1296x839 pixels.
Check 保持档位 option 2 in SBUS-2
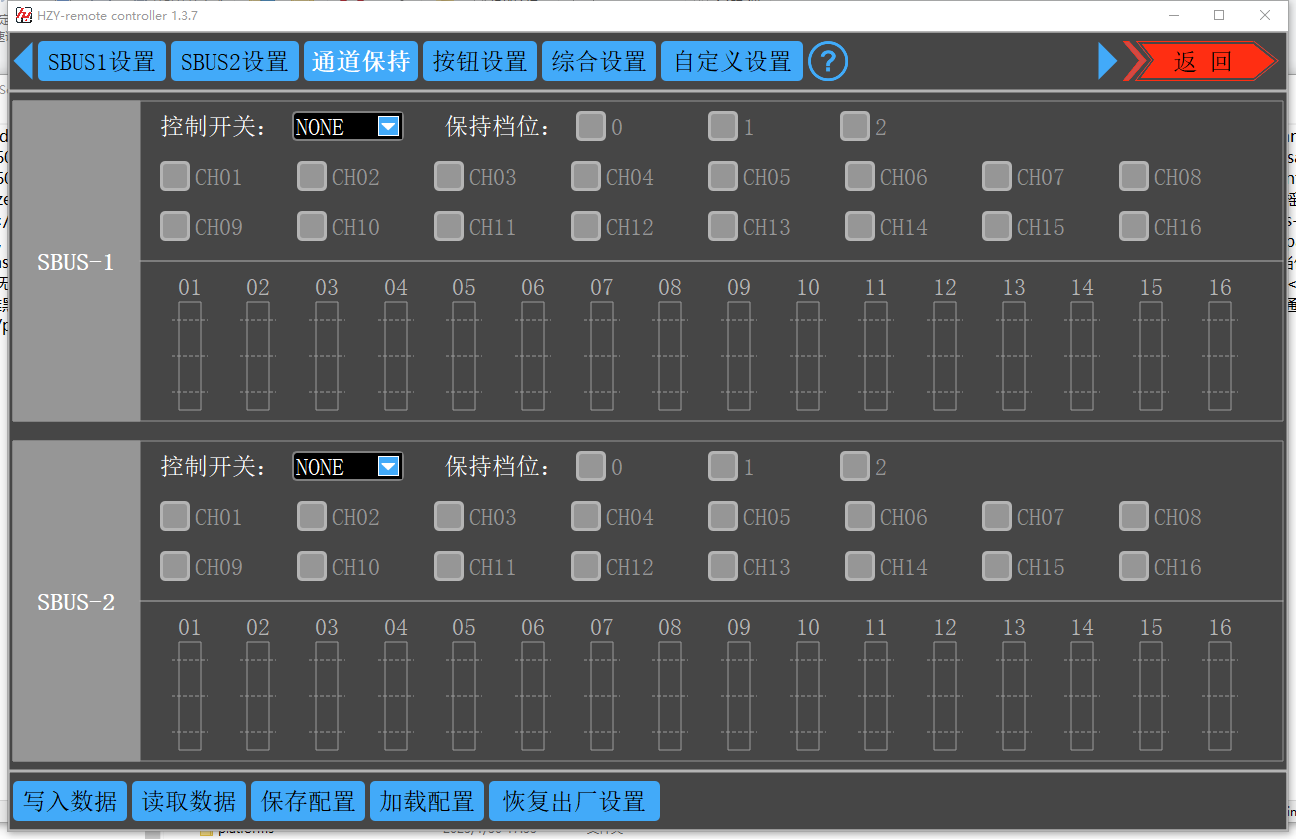(x=854, y=467)
